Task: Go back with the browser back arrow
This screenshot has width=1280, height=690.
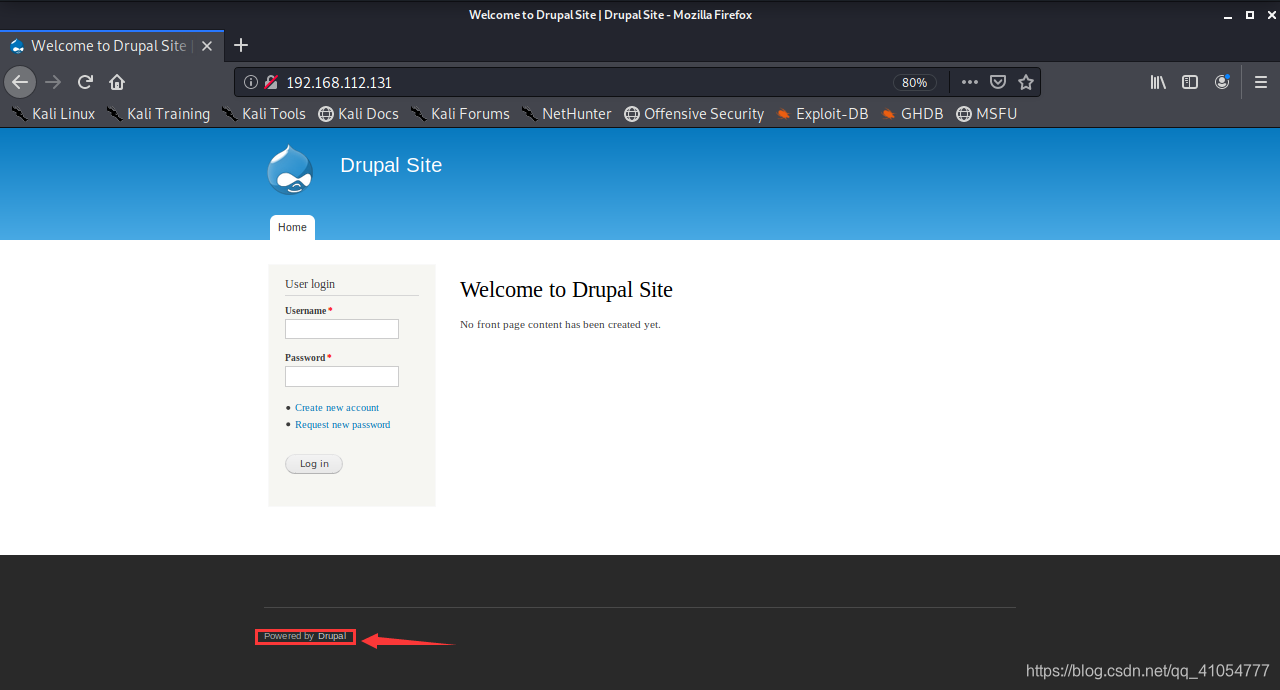Action: [20, 82]
